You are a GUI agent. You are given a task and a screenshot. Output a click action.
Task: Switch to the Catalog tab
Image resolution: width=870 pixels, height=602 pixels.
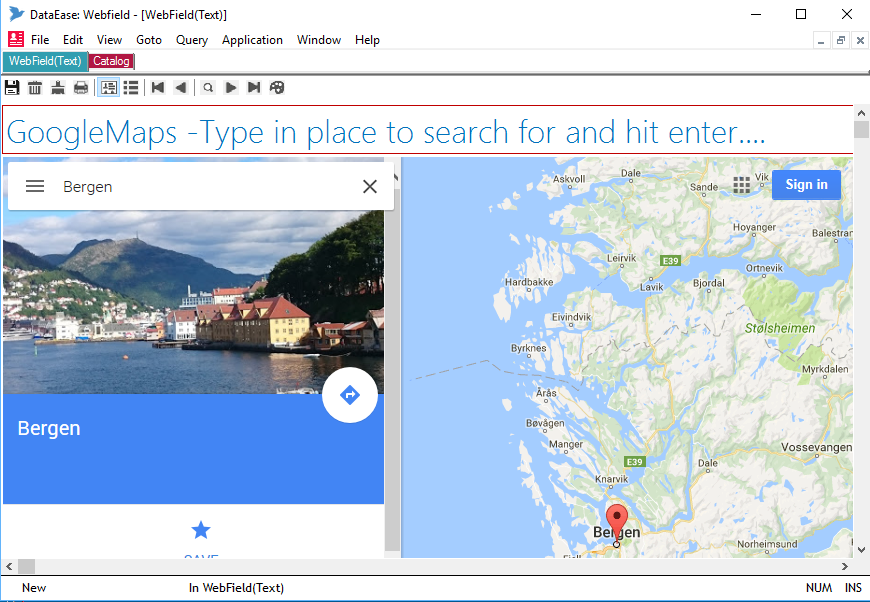(x=111, y=61)
